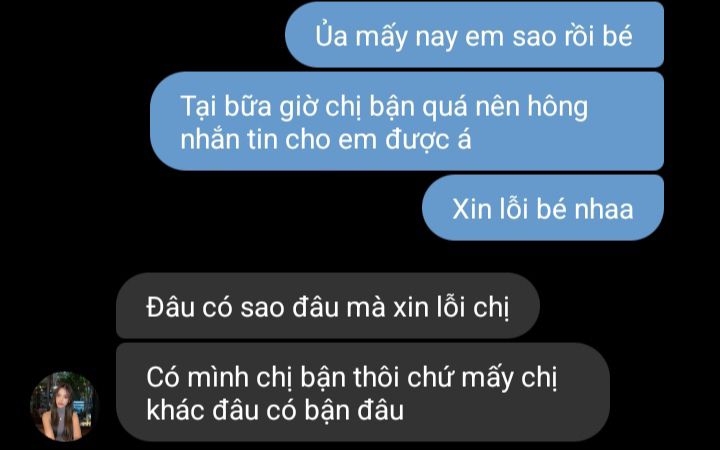Click the line 'nhắn tin cho em được á'
This screenshot has height=450, width=720.
326,139
